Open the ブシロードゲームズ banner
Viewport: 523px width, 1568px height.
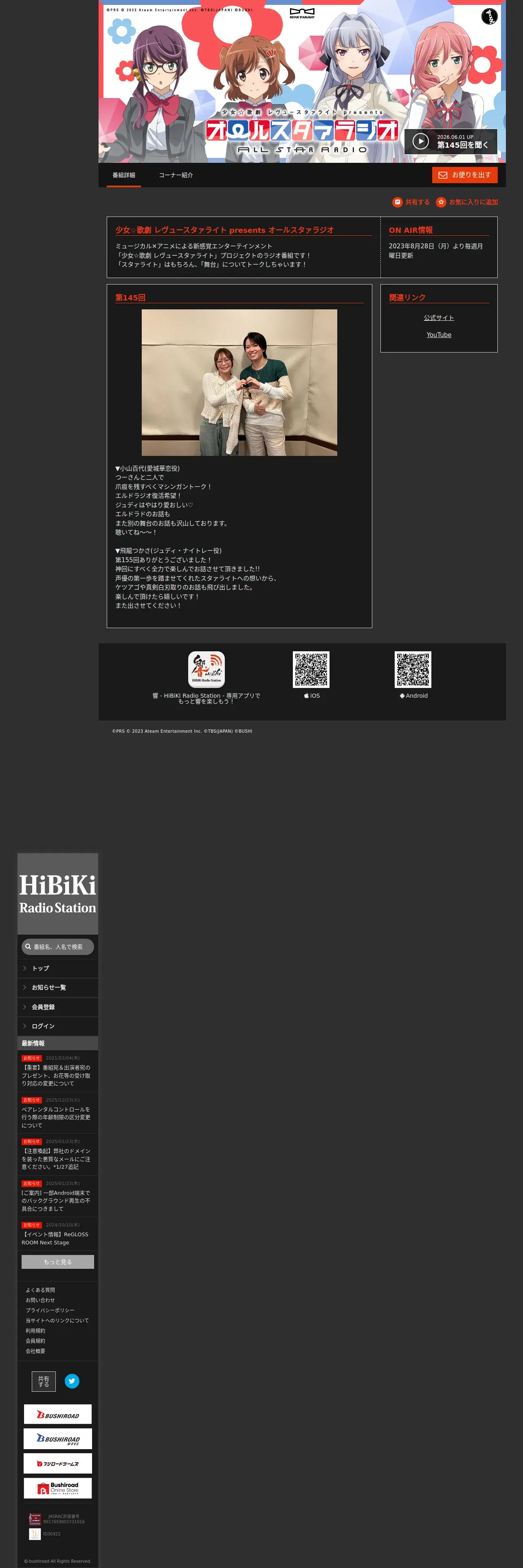coord(58,1463)
